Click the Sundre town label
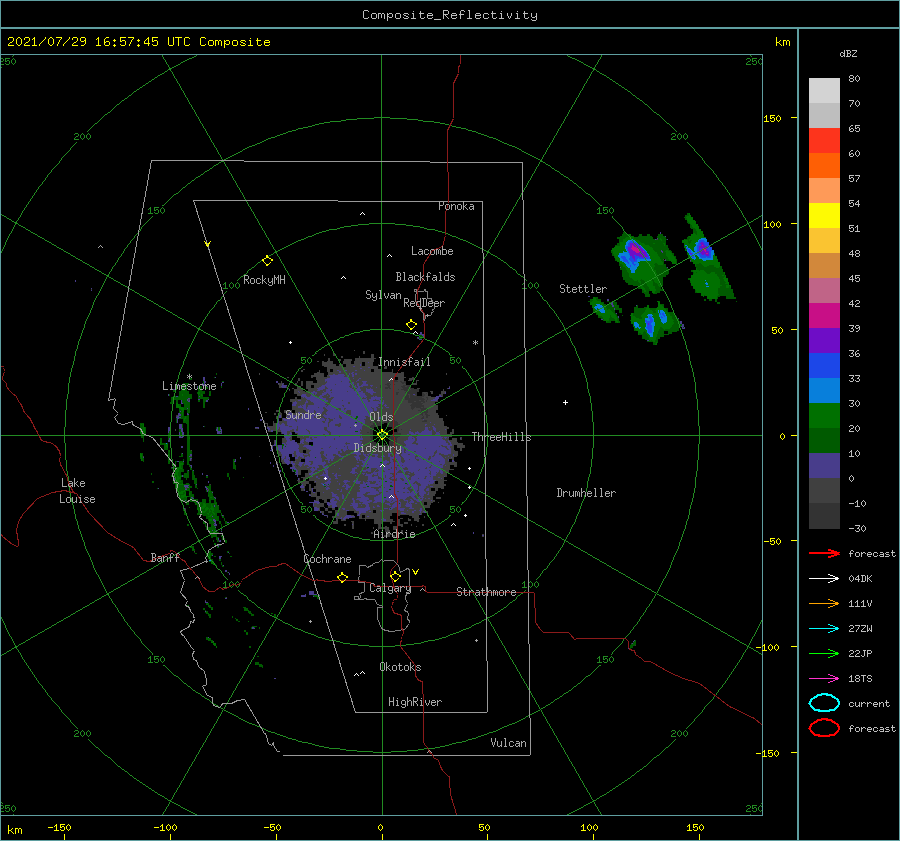 coord(303,414)
